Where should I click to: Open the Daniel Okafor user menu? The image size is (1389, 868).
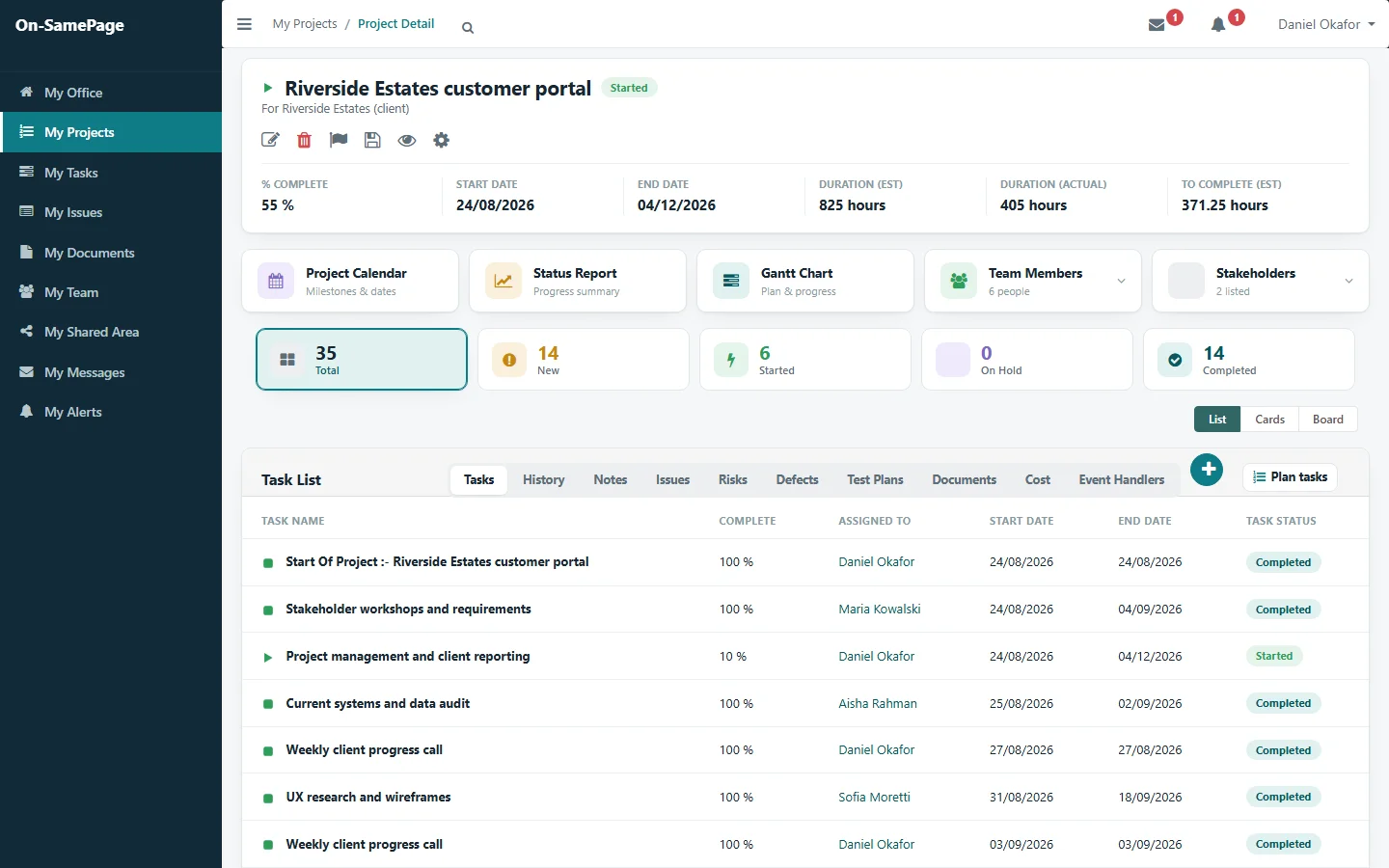pos(1326,25)
